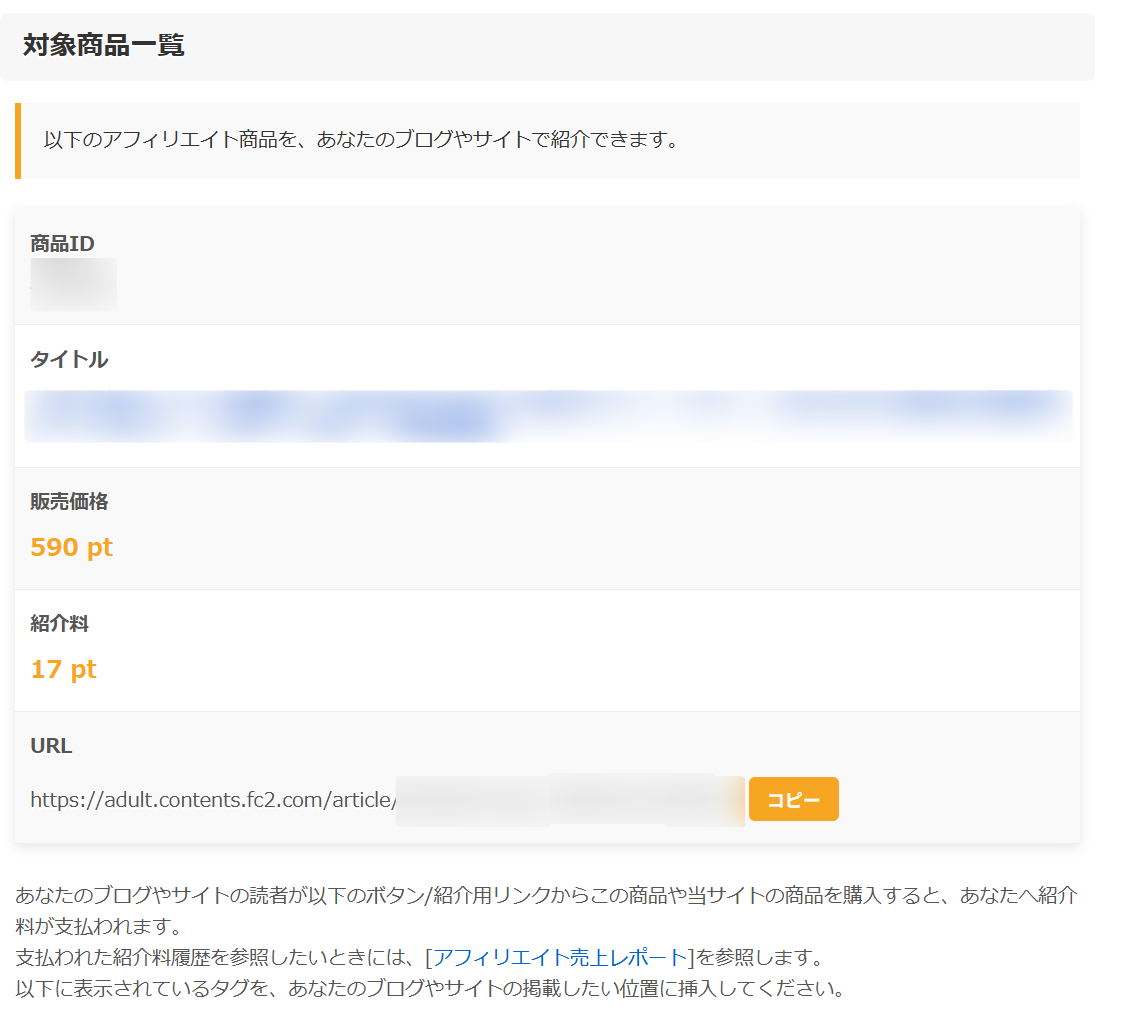
Task: Click the text を参照します after the report link
Action: click(758, 958)
